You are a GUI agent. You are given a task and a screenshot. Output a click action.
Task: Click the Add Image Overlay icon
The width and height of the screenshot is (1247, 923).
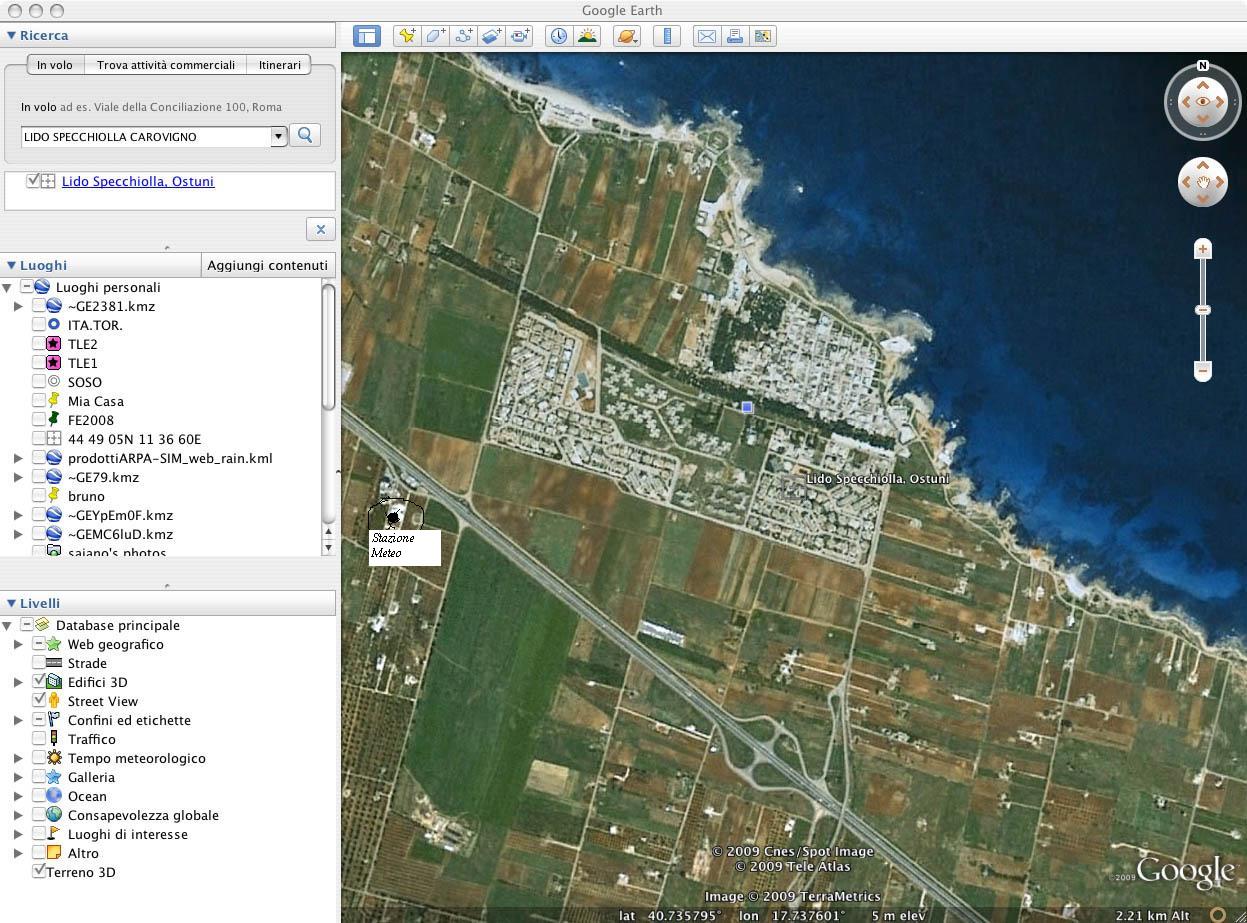[492, 36]
